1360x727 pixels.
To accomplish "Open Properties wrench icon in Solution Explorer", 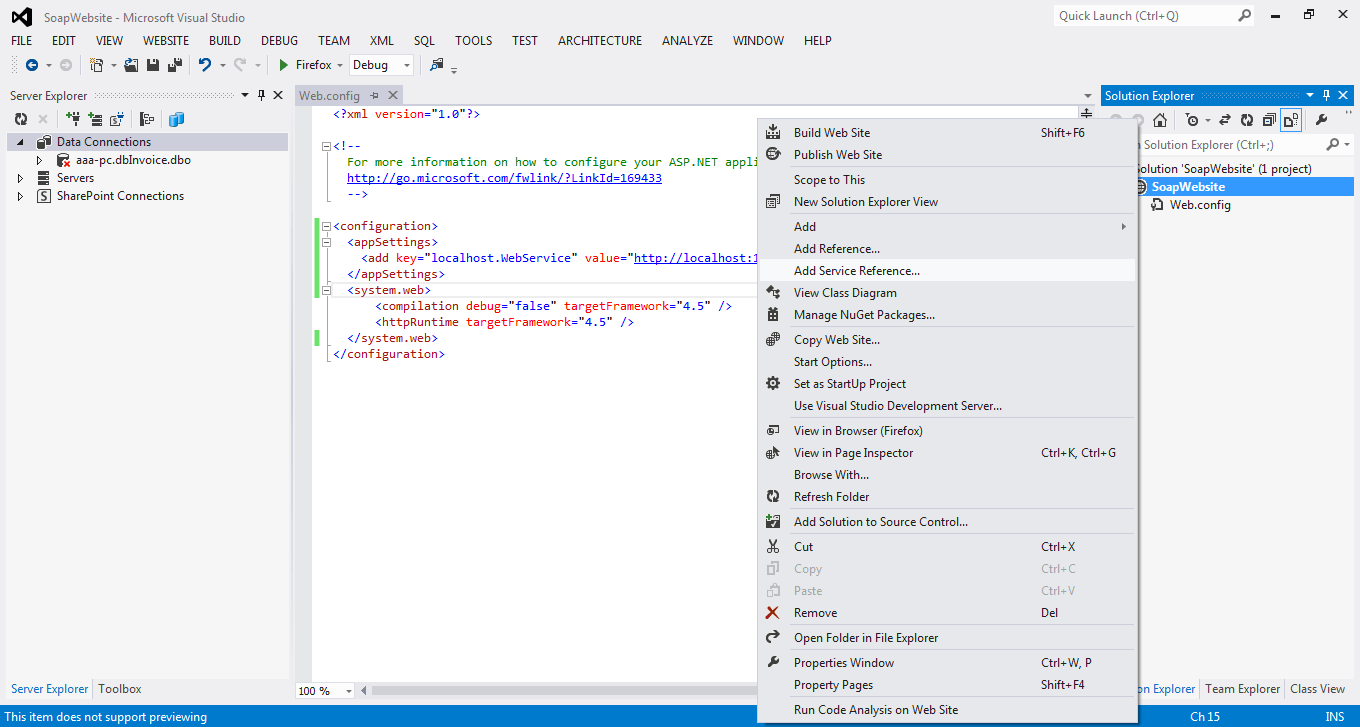I will click(1321, 120).
